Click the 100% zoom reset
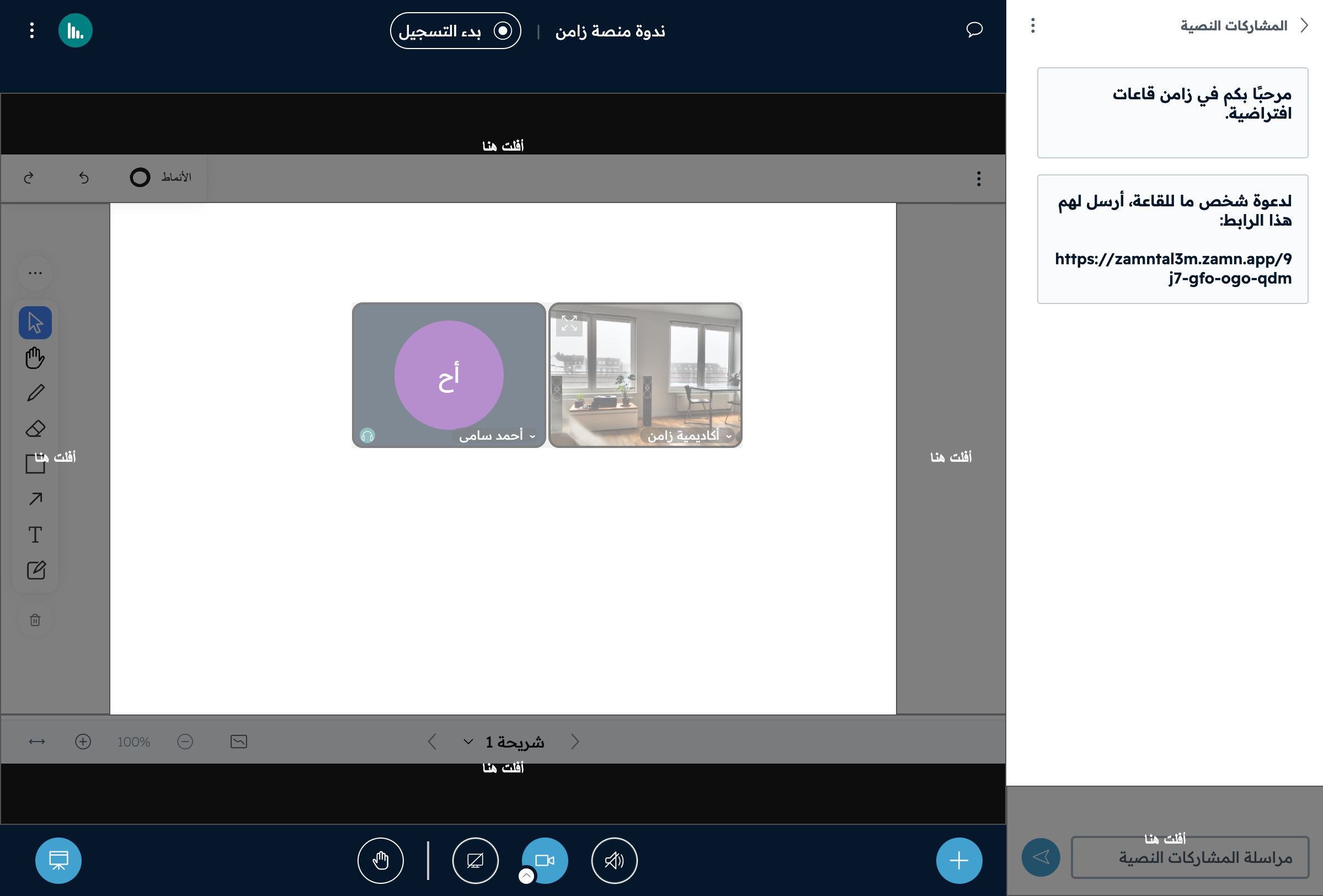The height and width of the screenshot is (896, 1323). click(x=134, y=742)
